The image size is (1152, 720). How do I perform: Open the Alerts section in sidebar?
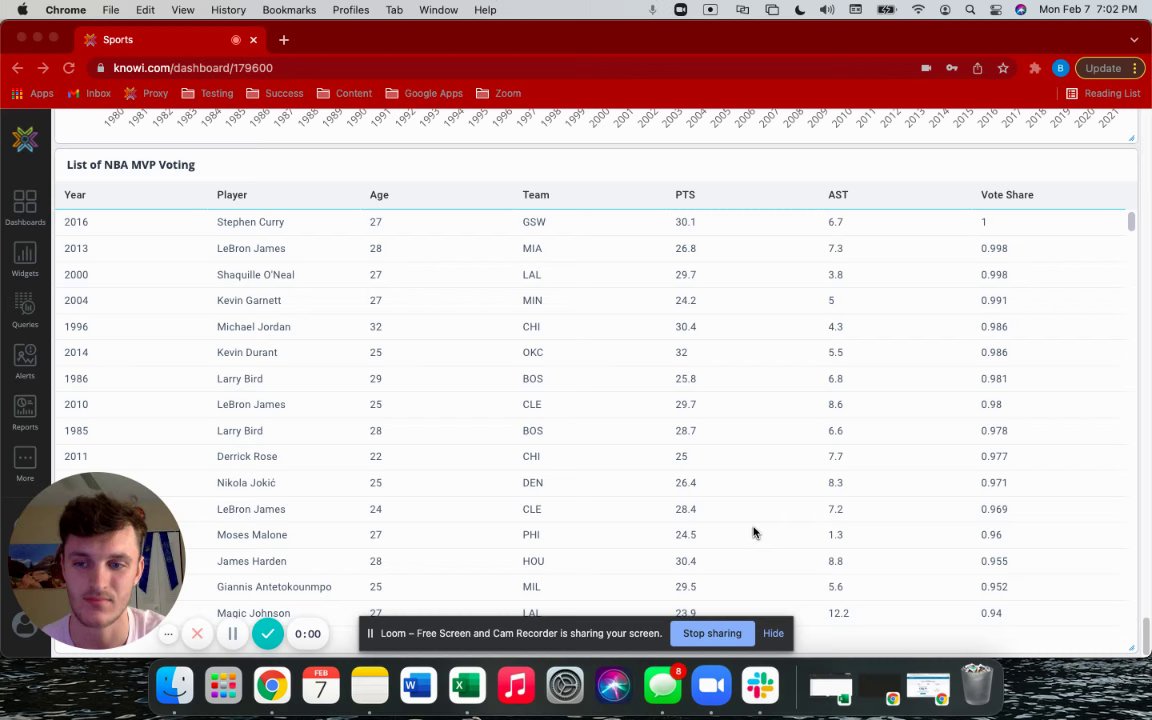pyautogui.click(x=25, y=361)
